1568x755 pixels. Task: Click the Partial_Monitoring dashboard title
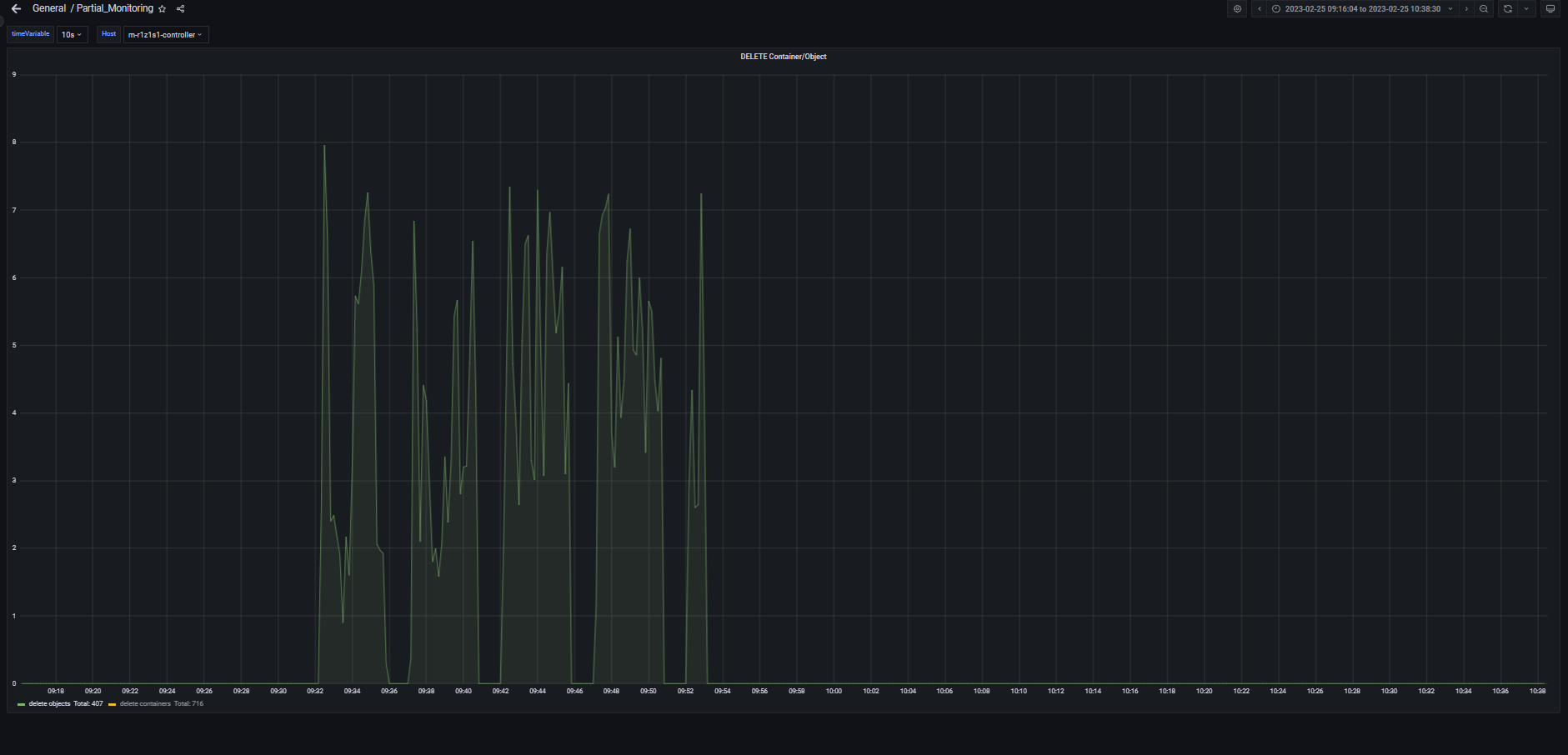pyautogui.click(x=115, y=8)
